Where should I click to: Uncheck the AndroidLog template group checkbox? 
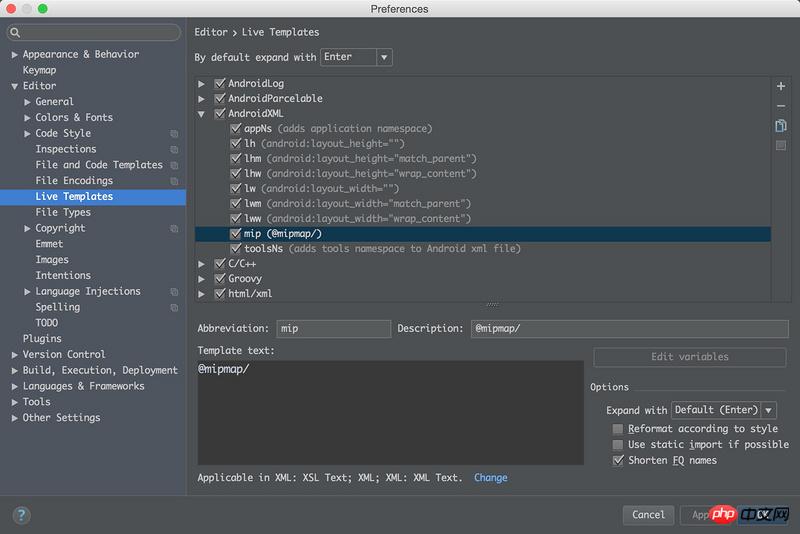(220, 84)
